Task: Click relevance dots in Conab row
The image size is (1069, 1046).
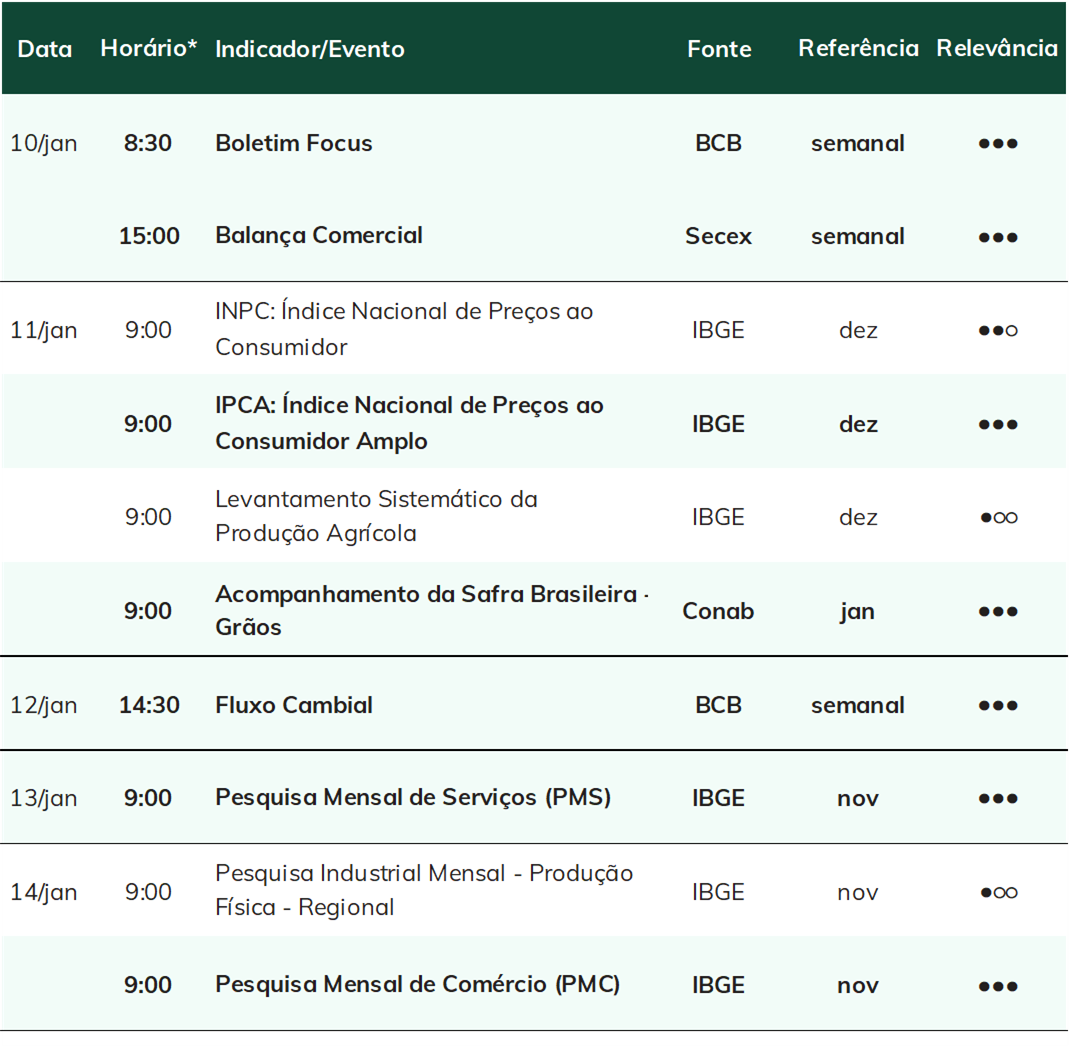Action: point(998,612)
